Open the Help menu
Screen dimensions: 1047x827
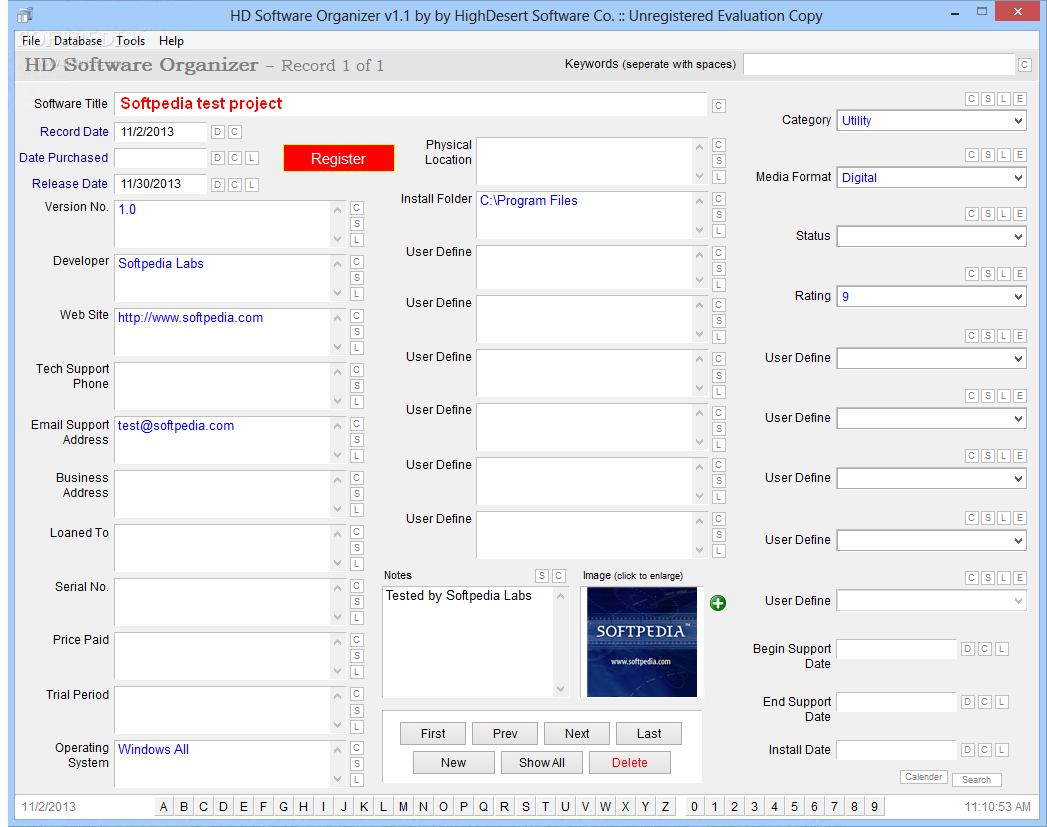(171, 41)
